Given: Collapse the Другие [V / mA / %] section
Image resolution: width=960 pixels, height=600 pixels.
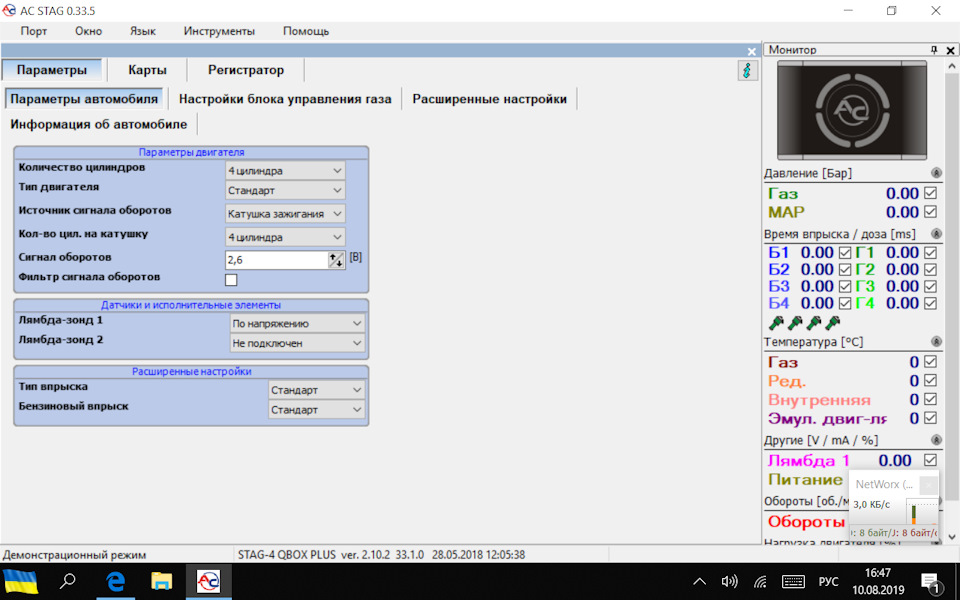Looking at the screenshot, I should (936, 440).
